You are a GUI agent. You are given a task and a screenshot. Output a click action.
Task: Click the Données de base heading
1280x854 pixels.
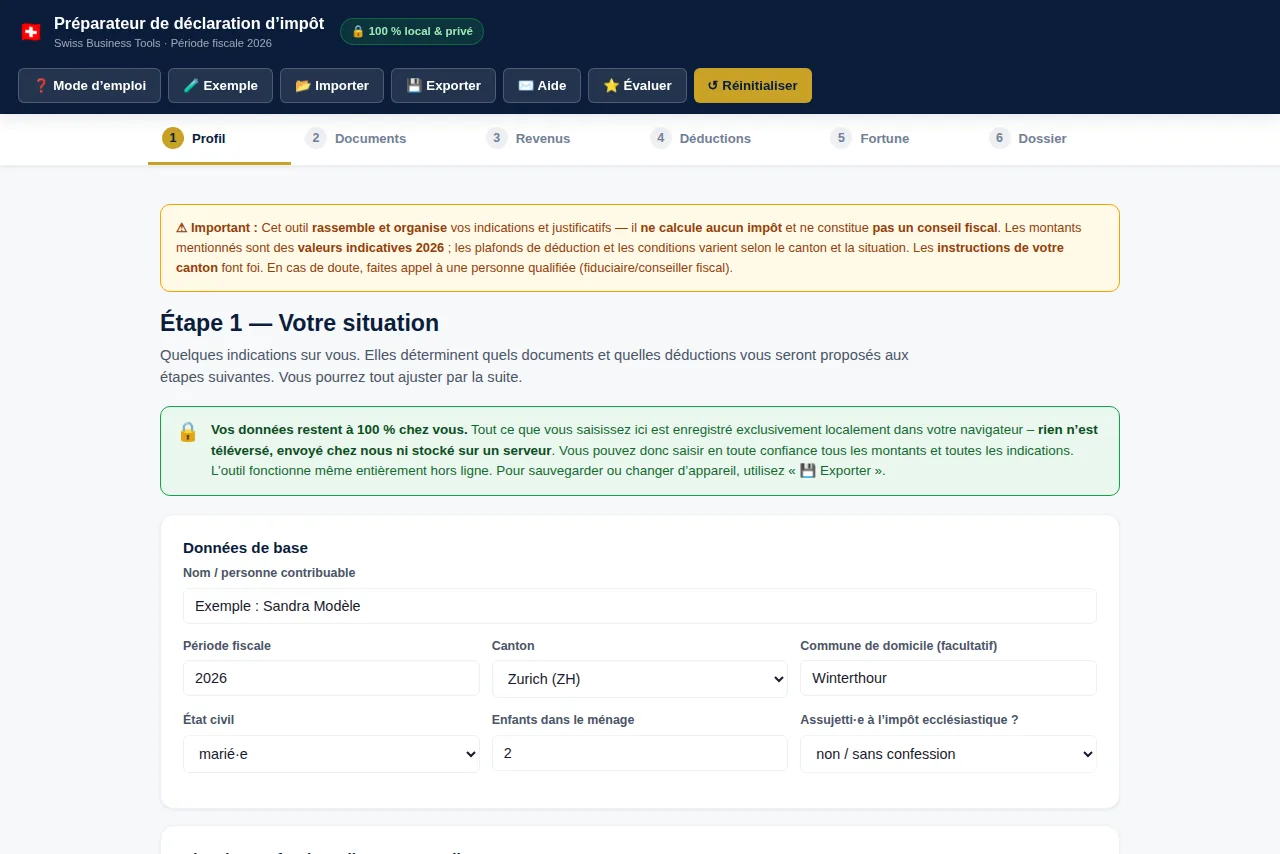(x=245, y=548)
